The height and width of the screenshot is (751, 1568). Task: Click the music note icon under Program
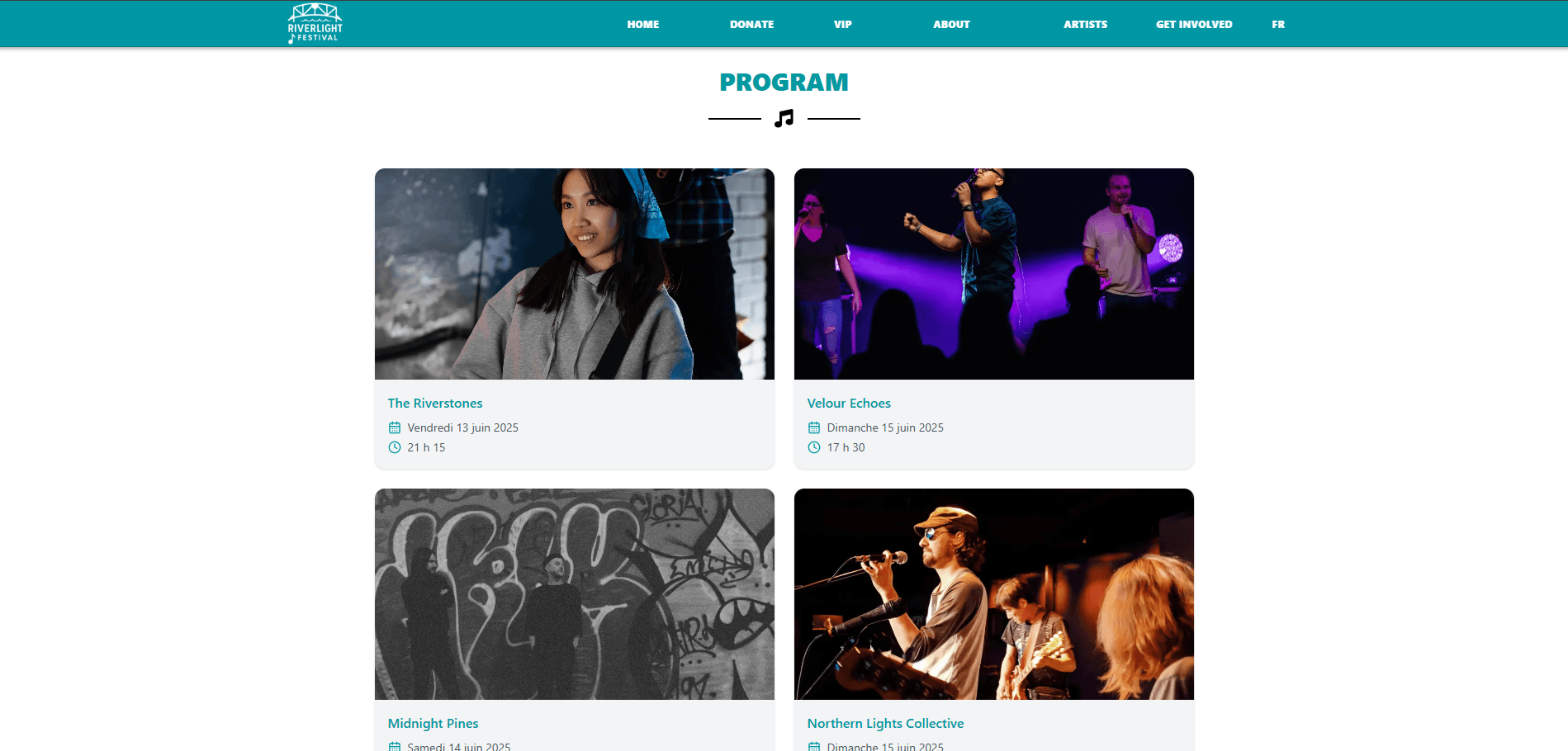tap(784, 118)
